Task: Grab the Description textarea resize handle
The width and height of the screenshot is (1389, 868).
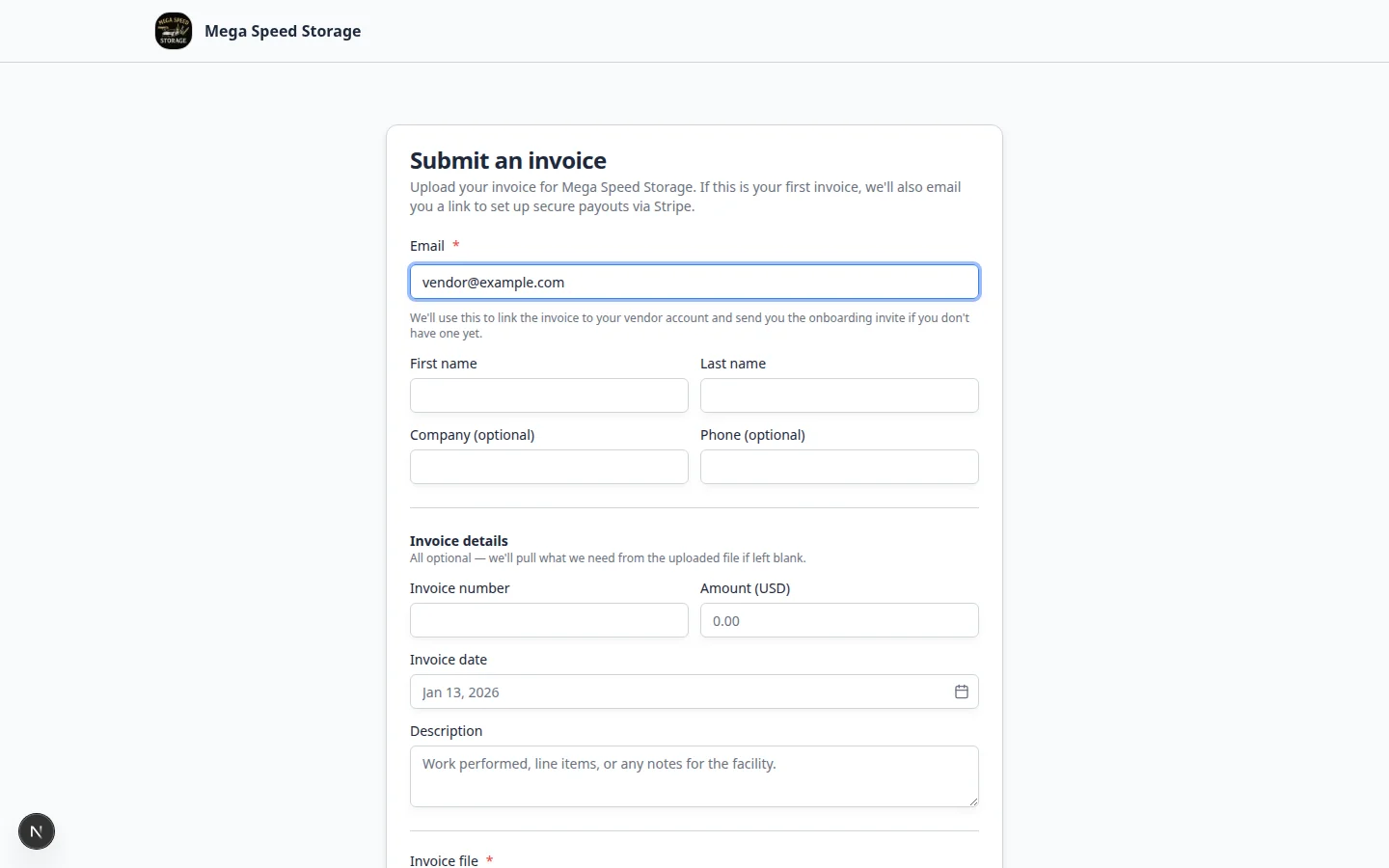Action: 973,801
